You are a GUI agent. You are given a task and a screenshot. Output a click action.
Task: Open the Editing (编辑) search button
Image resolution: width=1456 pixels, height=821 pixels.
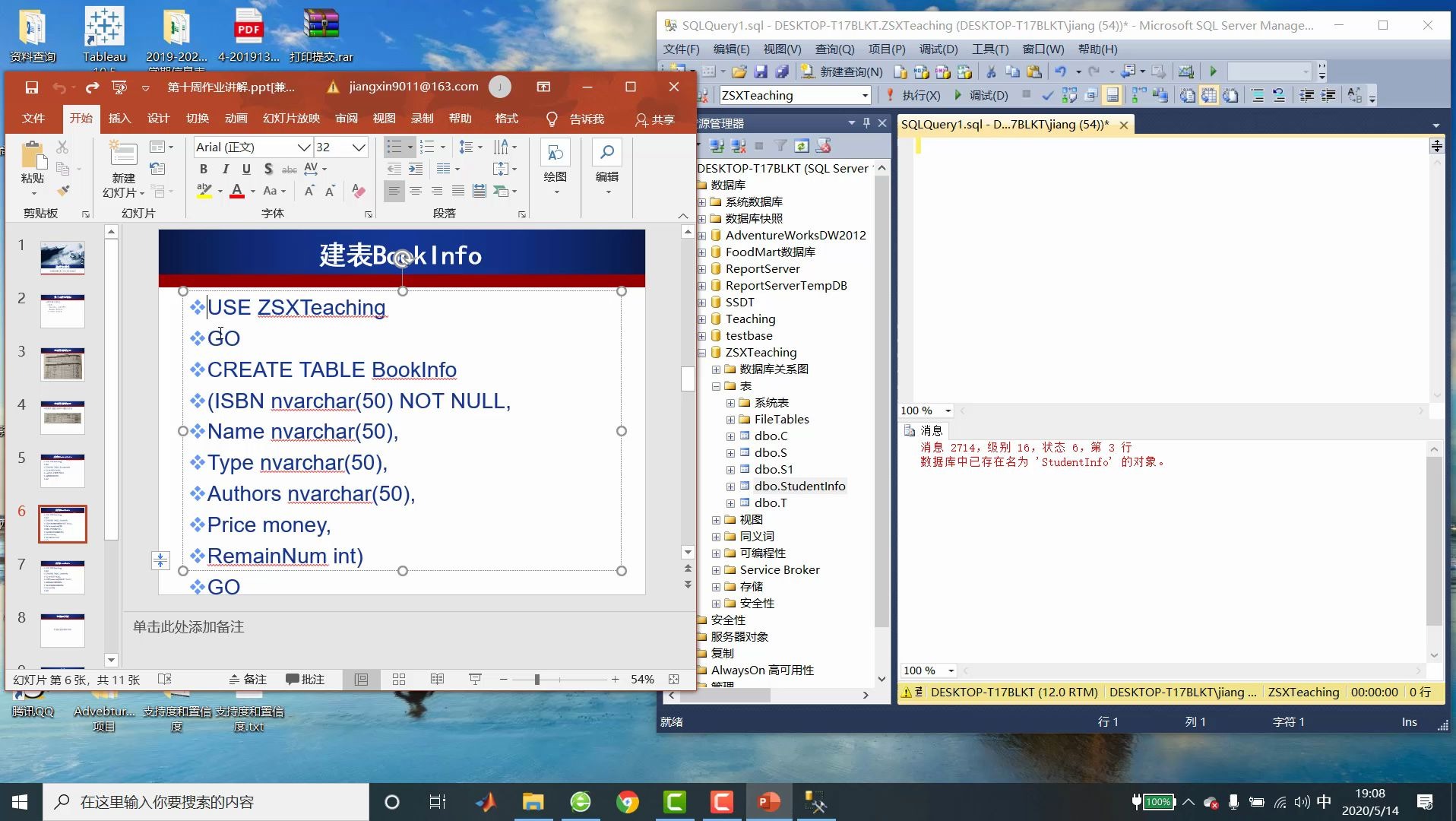(607, 167)
